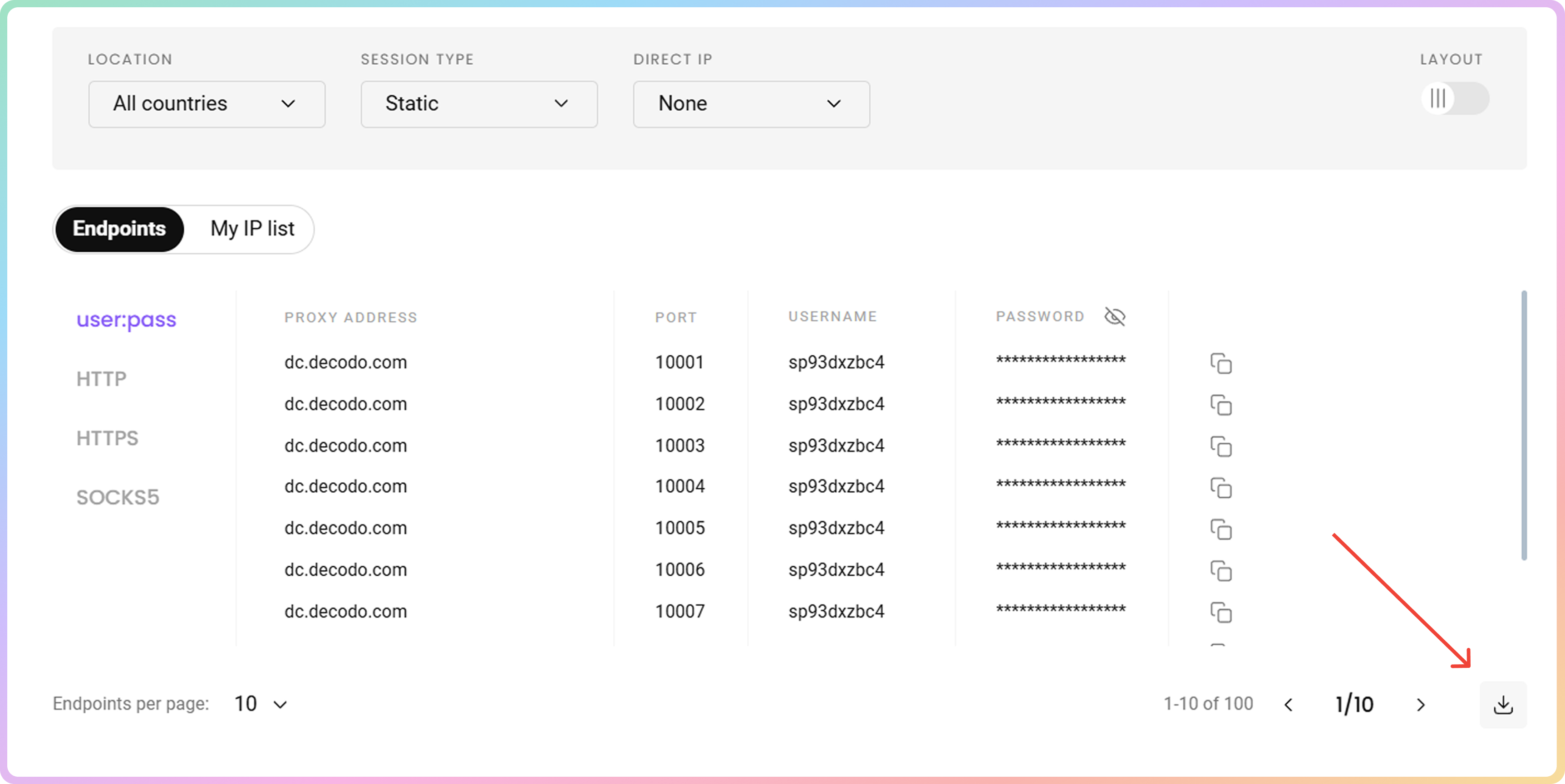Screen dimensions: 1565x784
Task: Open the Session Type Static dropdown
Action: [479, 104]
